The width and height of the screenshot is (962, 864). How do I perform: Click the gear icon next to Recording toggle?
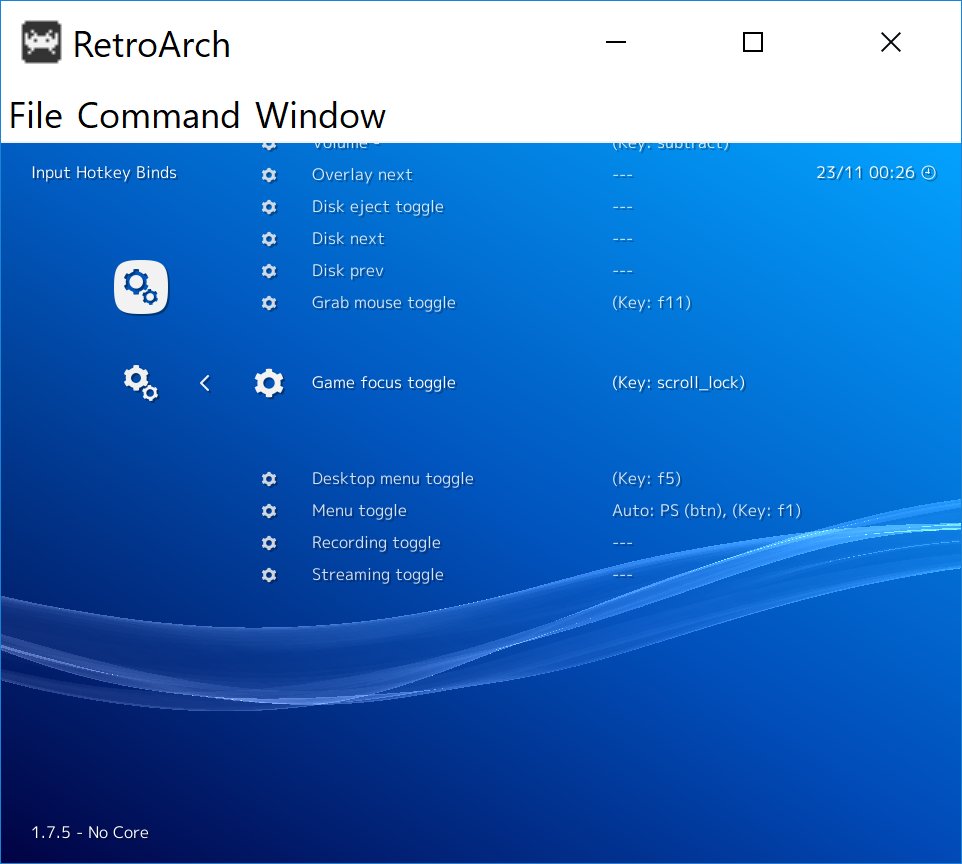click(x=269, y=543)
